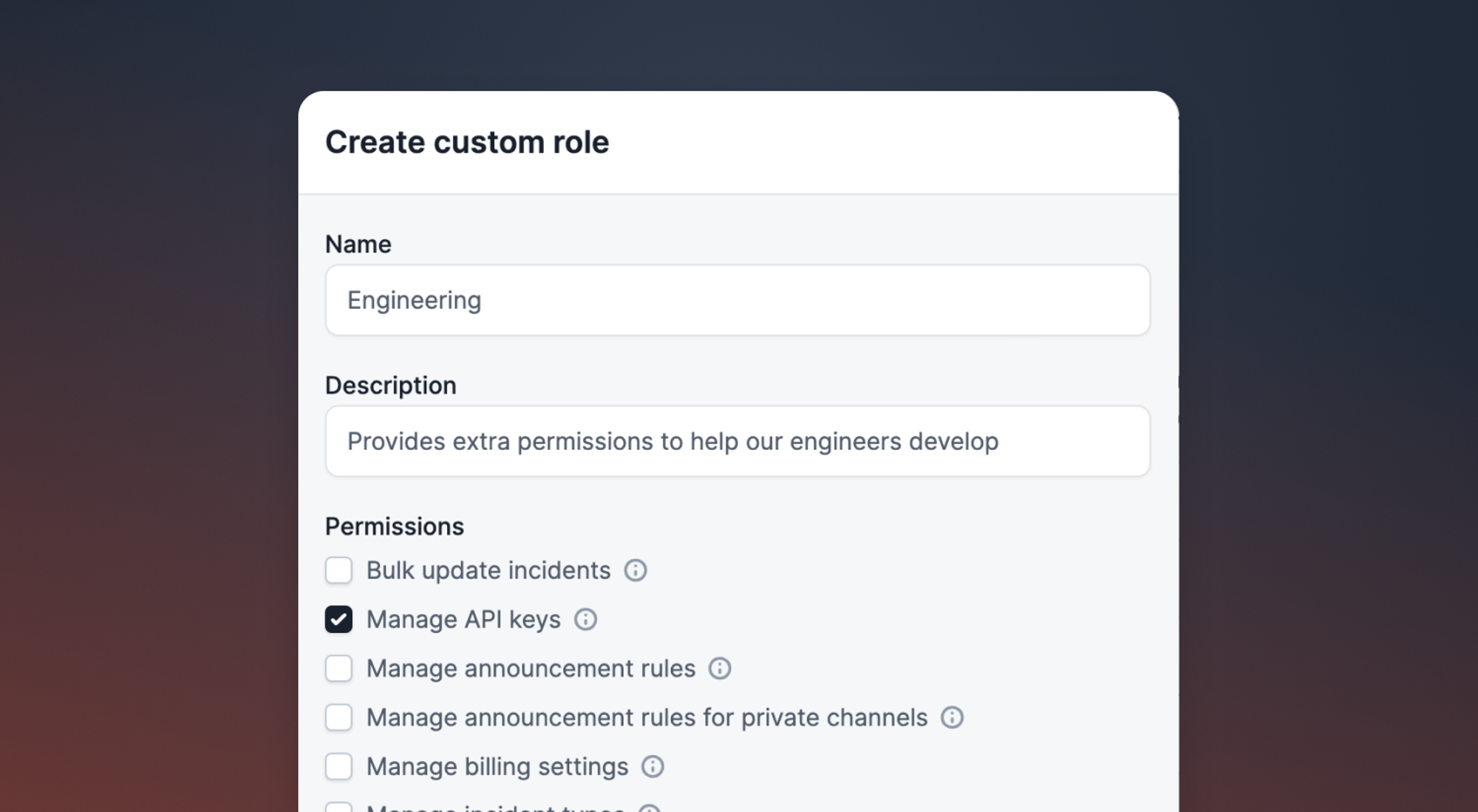
Task: Enable the Bulk update incidents checkbox
Action: pos(338,570)
